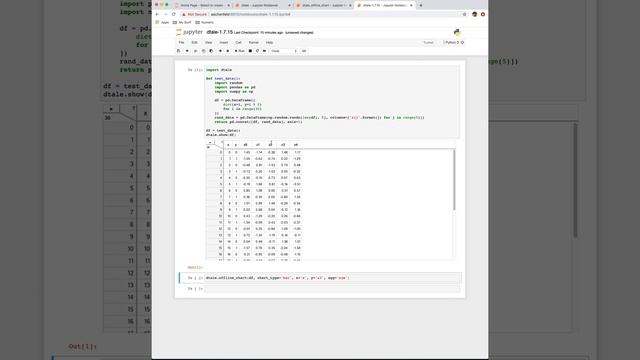Go back using browser back arrow

[157, 14]
